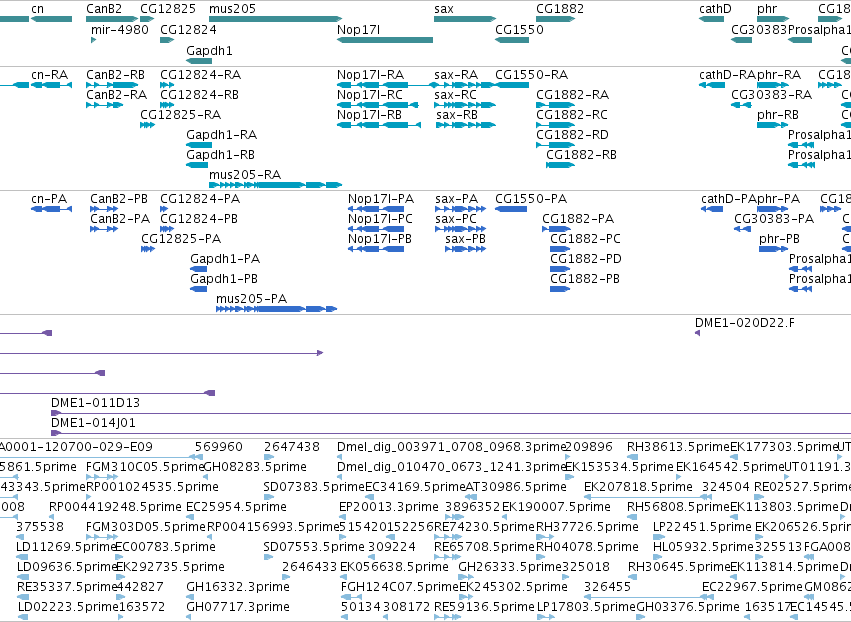Select EST LP17803.5prime
Image resolution: width=851 pixels, height=622 pixels.
click(586, 607)
